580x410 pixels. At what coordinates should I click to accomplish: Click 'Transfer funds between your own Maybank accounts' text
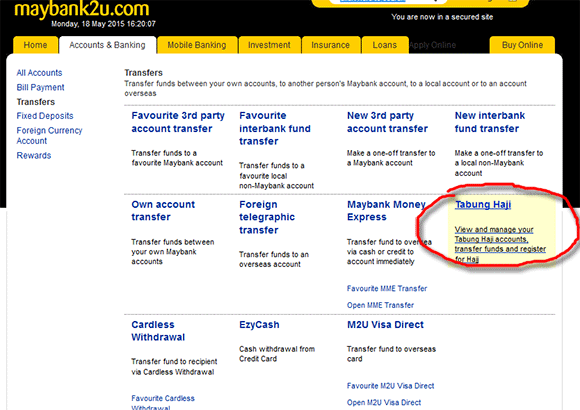173,252
